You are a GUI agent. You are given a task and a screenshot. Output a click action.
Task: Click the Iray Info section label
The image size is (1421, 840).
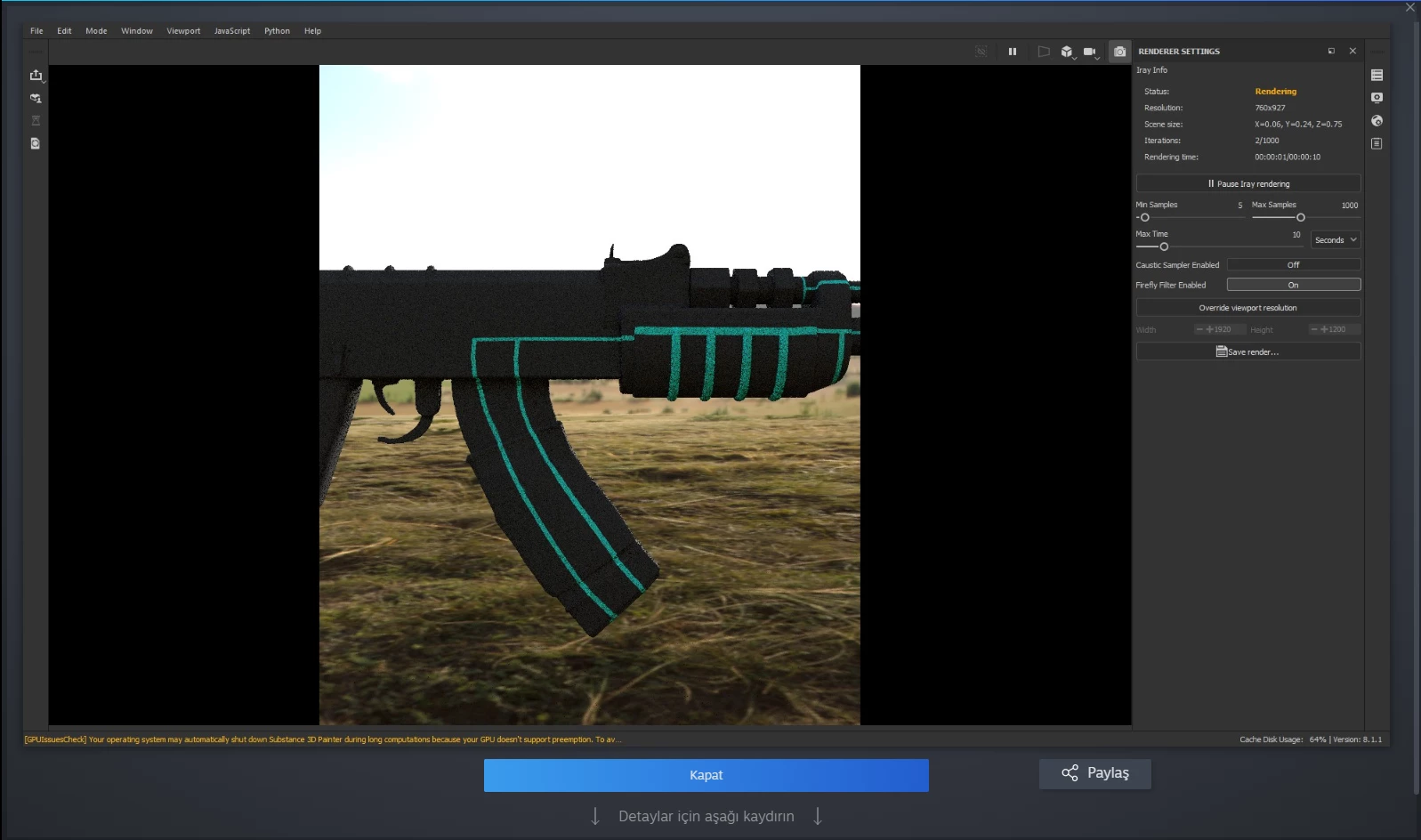(x=1151, y=70)
